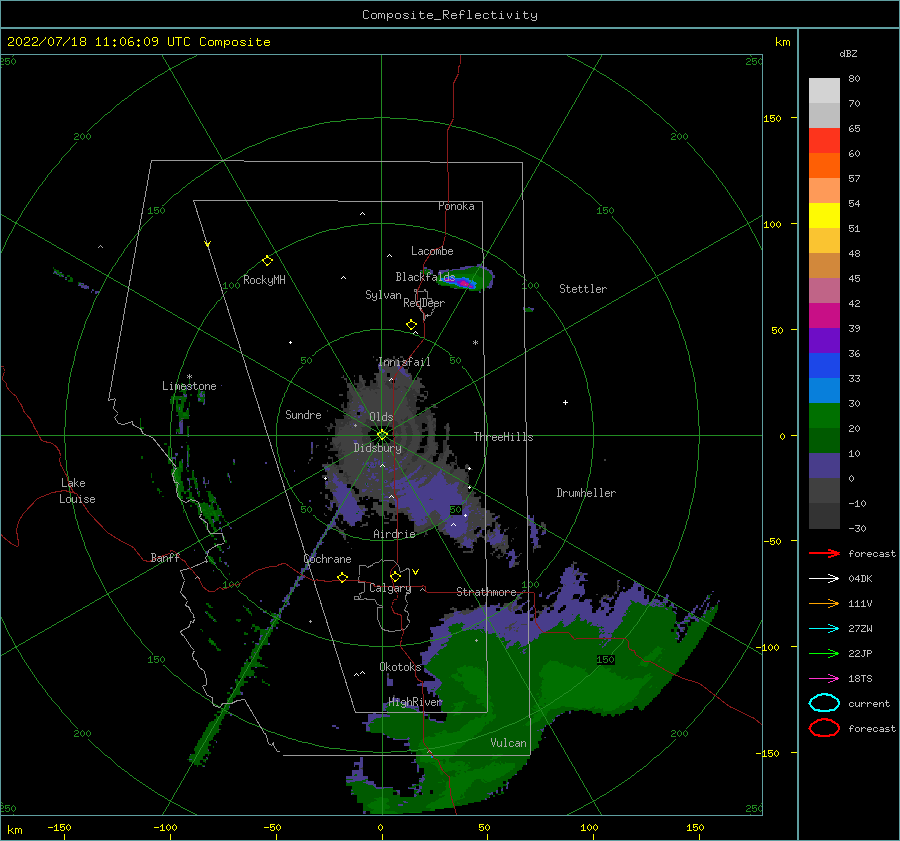Click the Strathmore town label
This screenshot has height=841, width=900.
click(486, 592)
